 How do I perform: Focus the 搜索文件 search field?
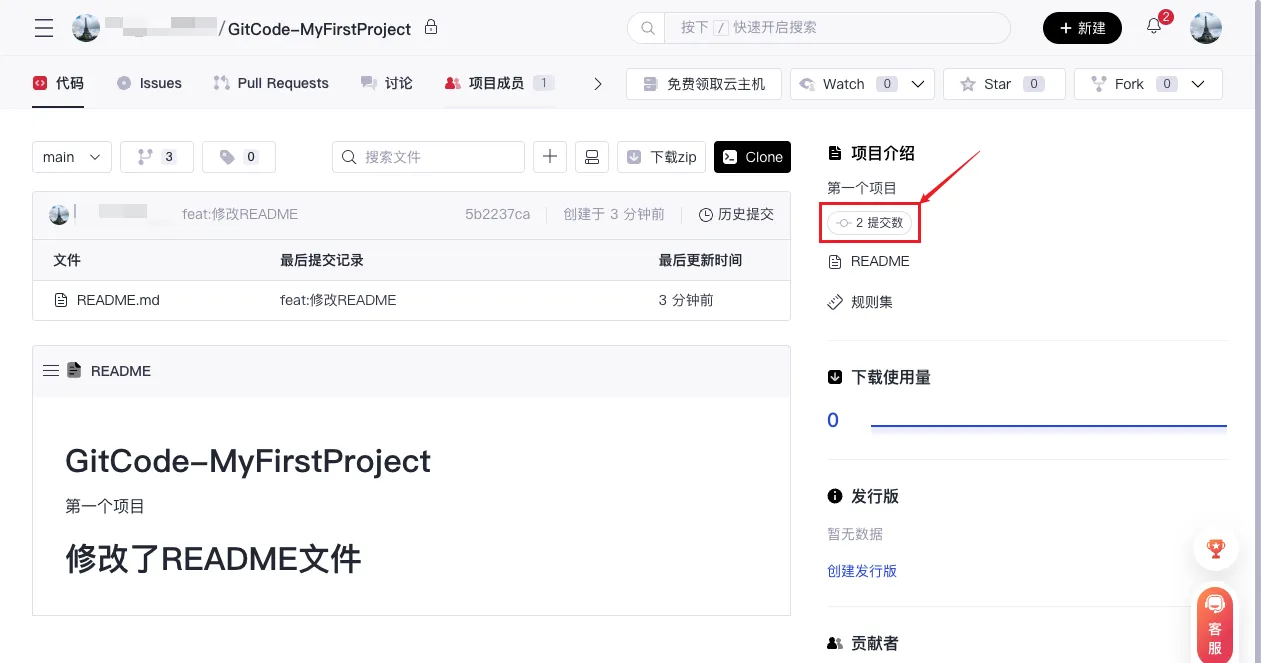[438, 157]
